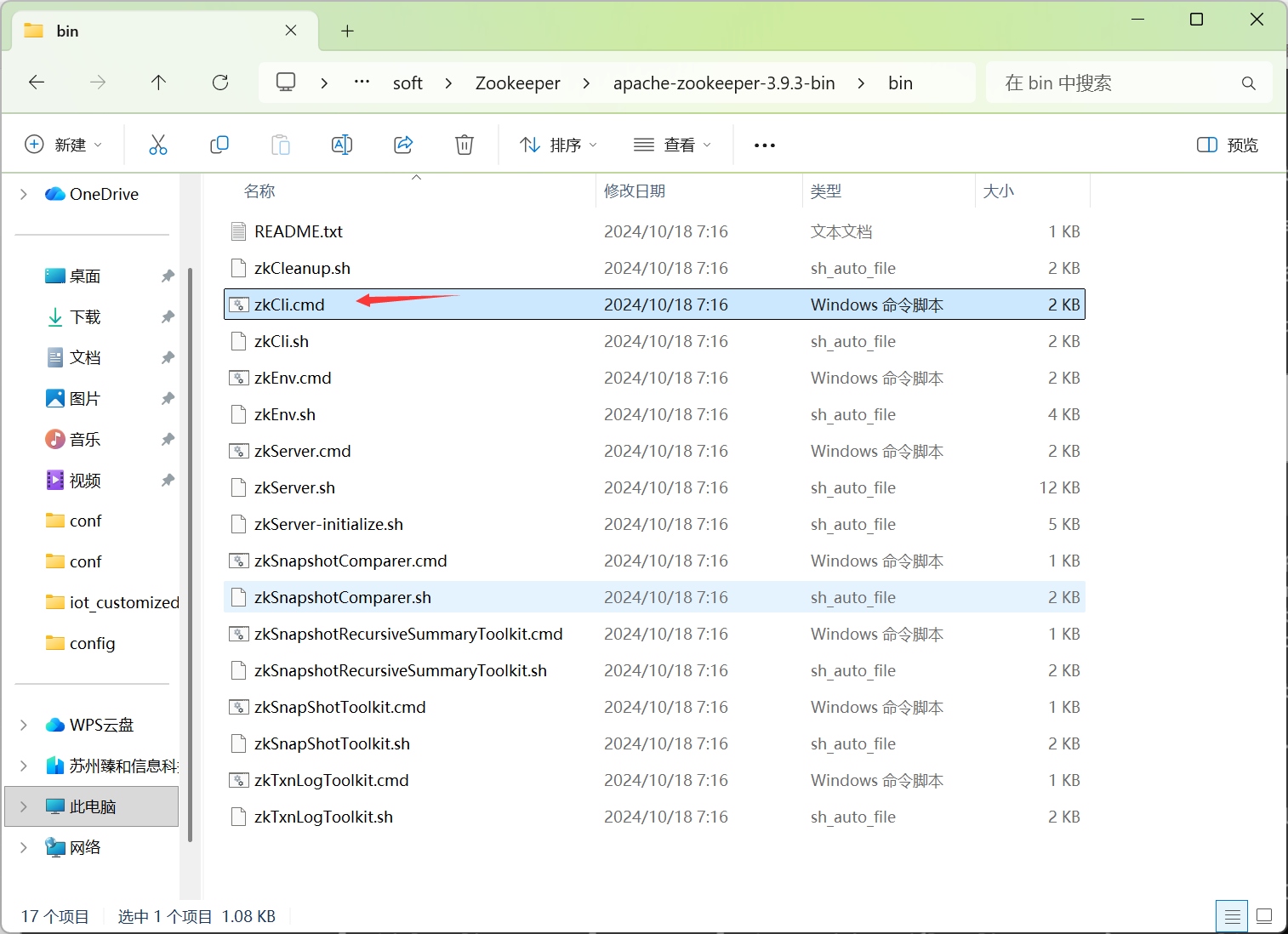Click the pin icon next to 下载
Image resolution: width=1288 pixels, height=934 pixels.
(x=168, y=317)
